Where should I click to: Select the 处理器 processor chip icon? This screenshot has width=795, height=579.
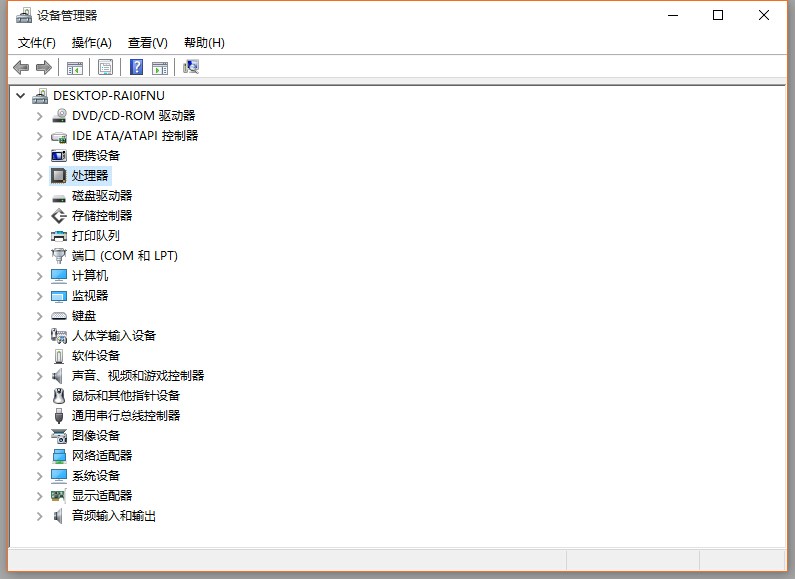click(x=59, y=176)
